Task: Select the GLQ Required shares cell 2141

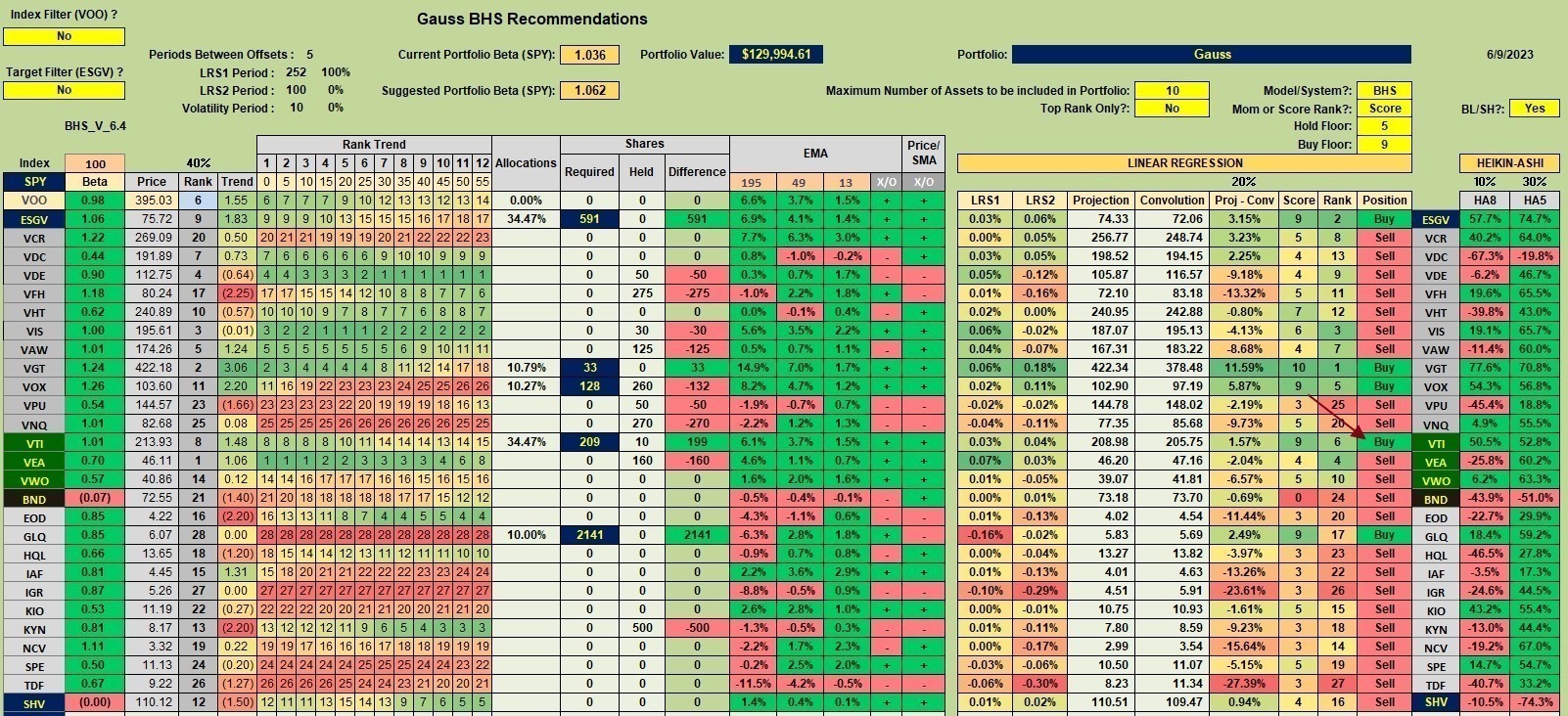Action: pyautogui.click(x=589, y=535)
